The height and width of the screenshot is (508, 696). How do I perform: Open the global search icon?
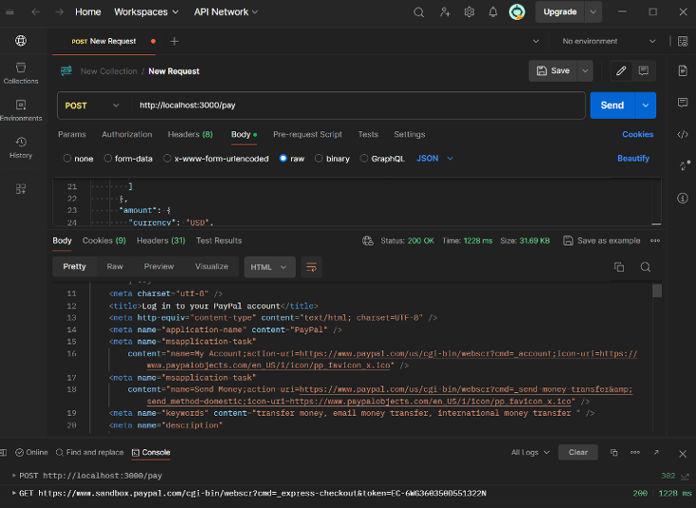point(419,12)
